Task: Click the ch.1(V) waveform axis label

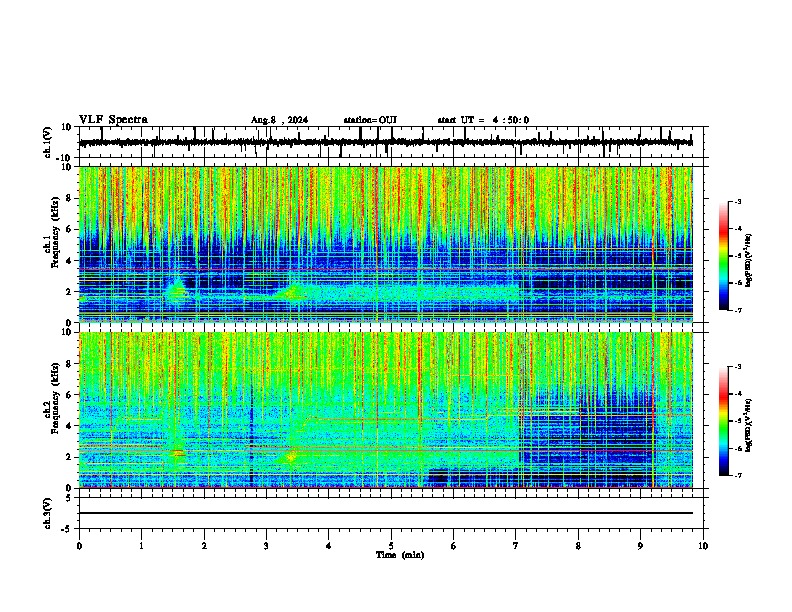Action: point(48,142)
